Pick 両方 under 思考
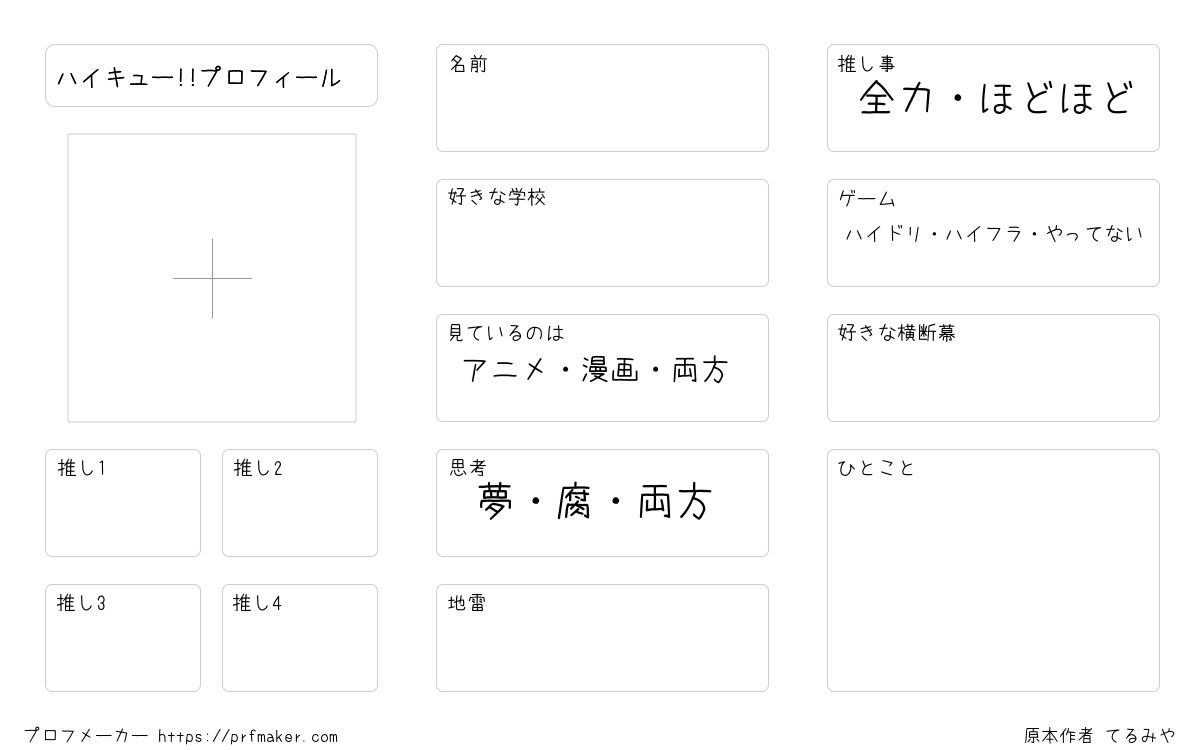The width and height of the screenshot is (1200, 750). [x=675, y=503]
